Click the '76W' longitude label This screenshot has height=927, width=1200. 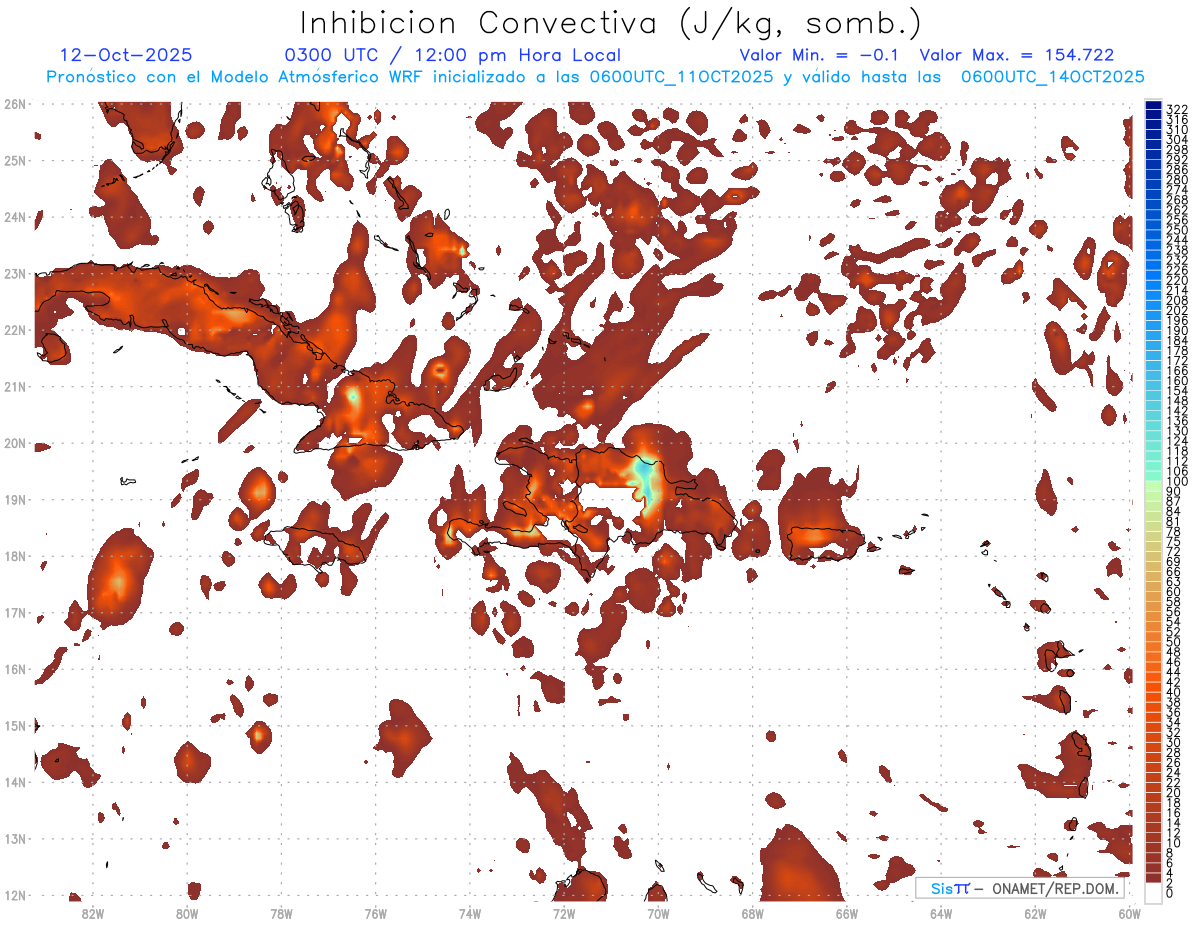tap(375, 913)
